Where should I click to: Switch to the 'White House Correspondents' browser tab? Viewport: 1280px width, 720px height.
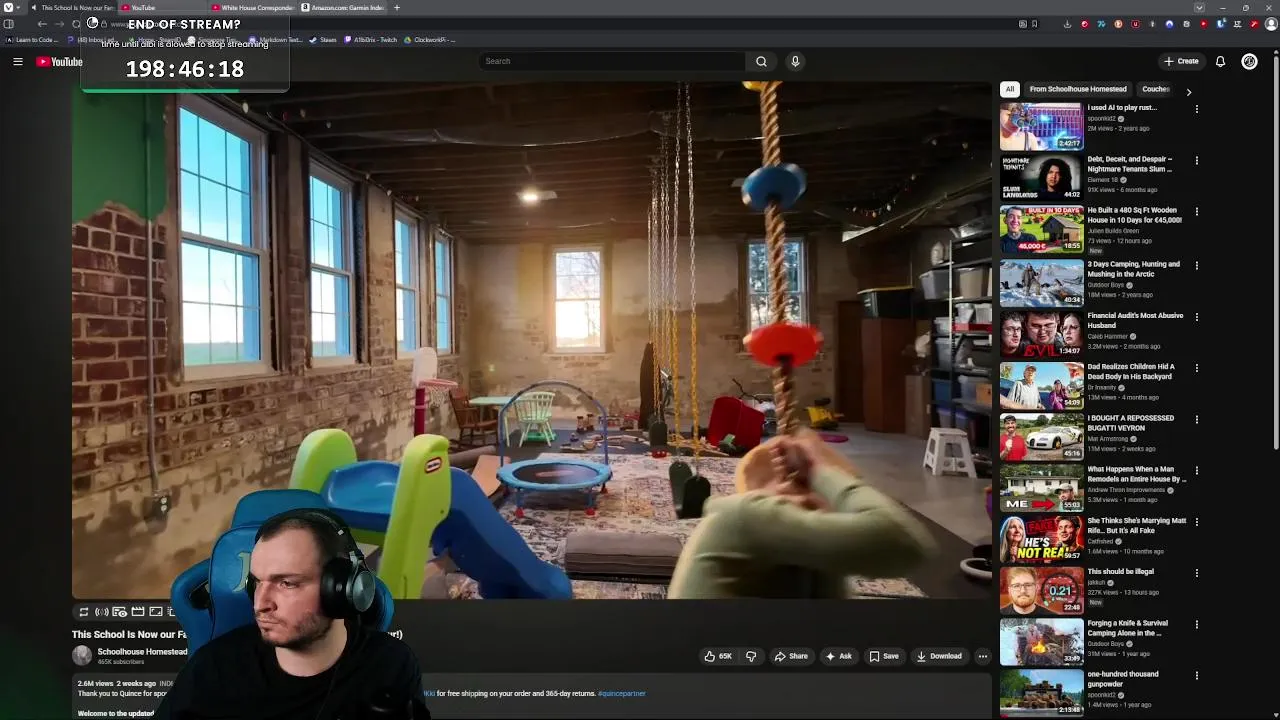252,8
